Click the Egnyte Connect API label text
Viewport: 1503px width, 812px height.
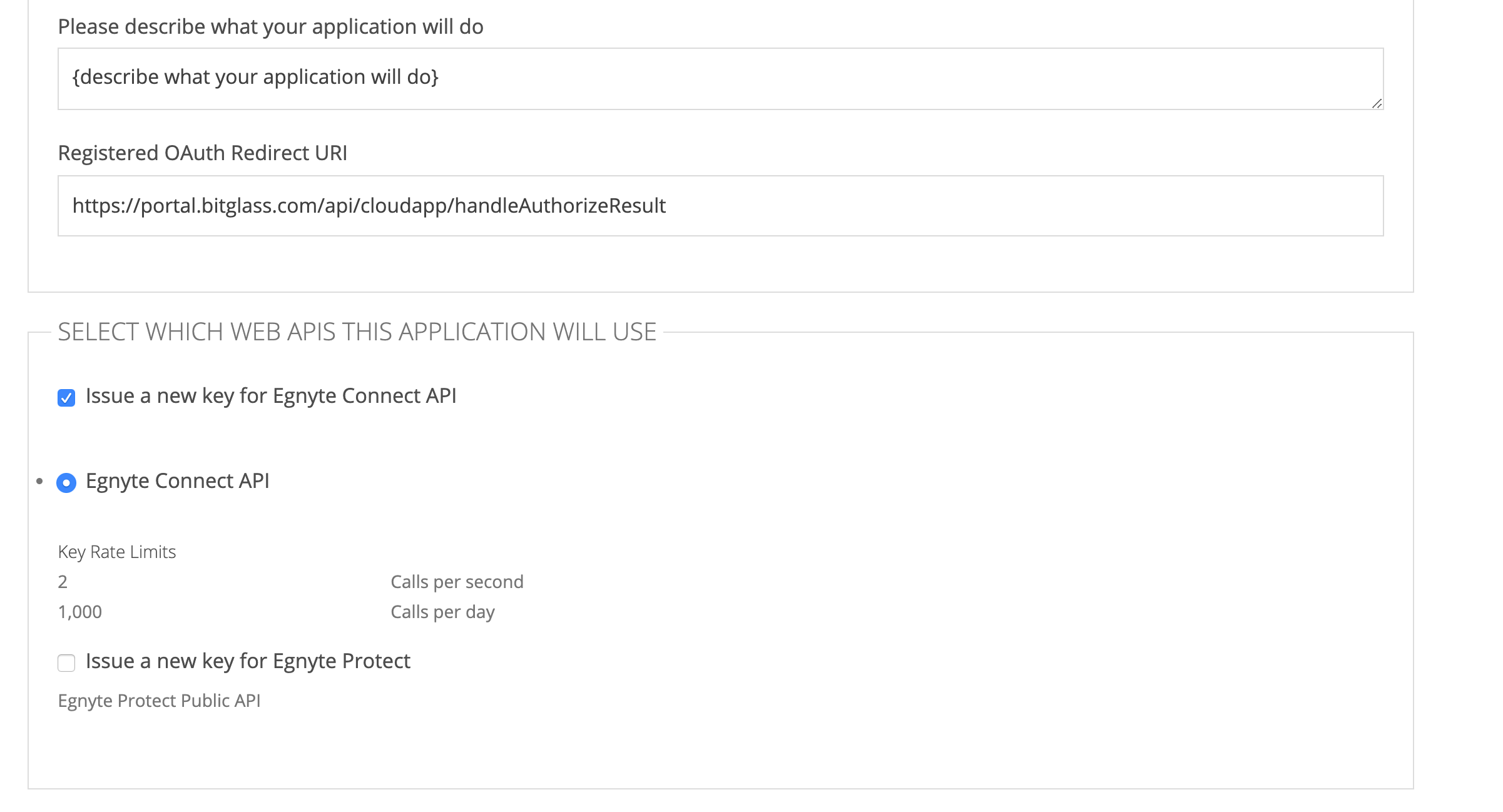click(178, 481)
